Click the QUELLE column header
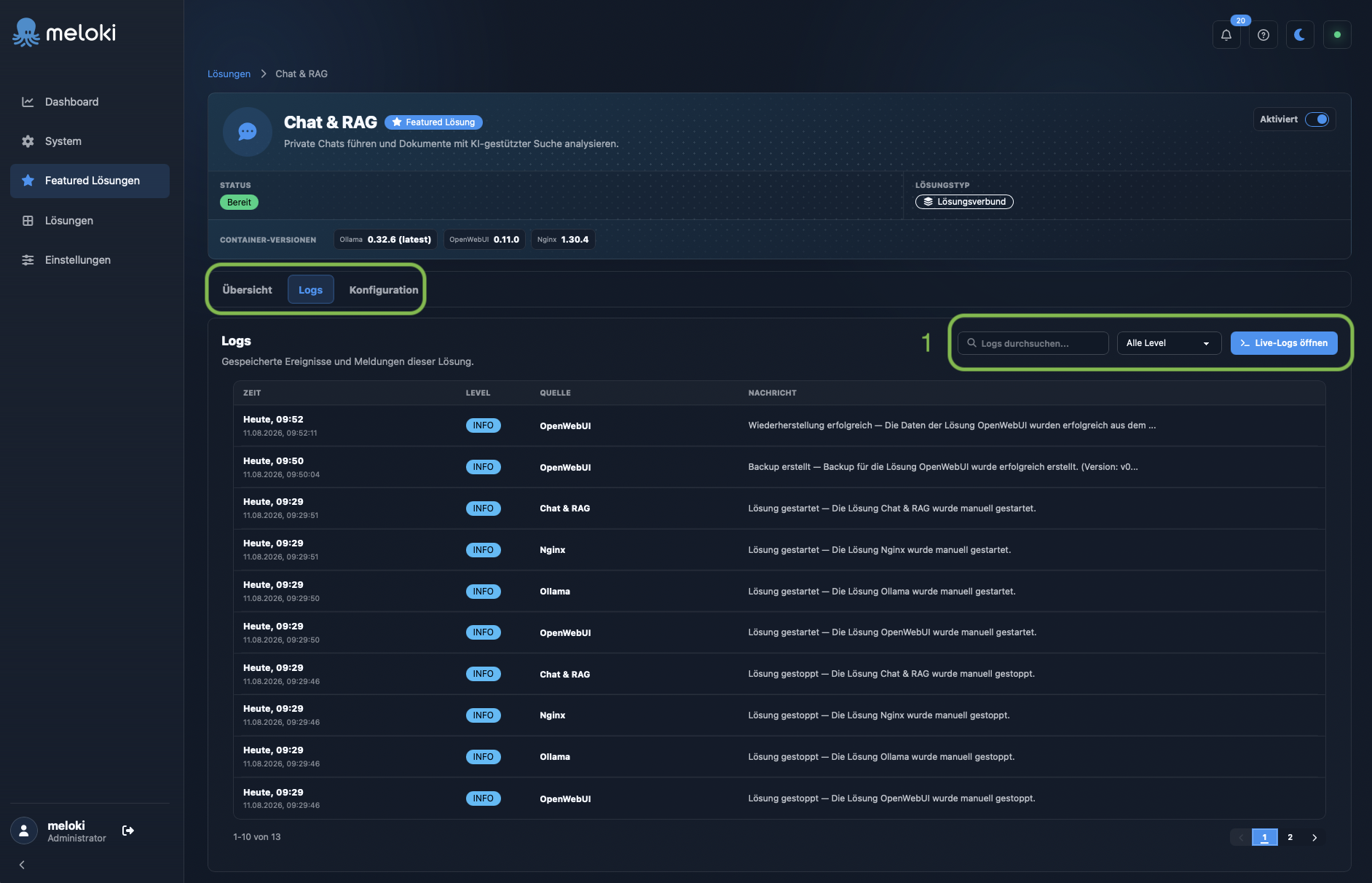The width and height of the screenshot is (1372, 883). pyautogui.click(x=555, y=393)
